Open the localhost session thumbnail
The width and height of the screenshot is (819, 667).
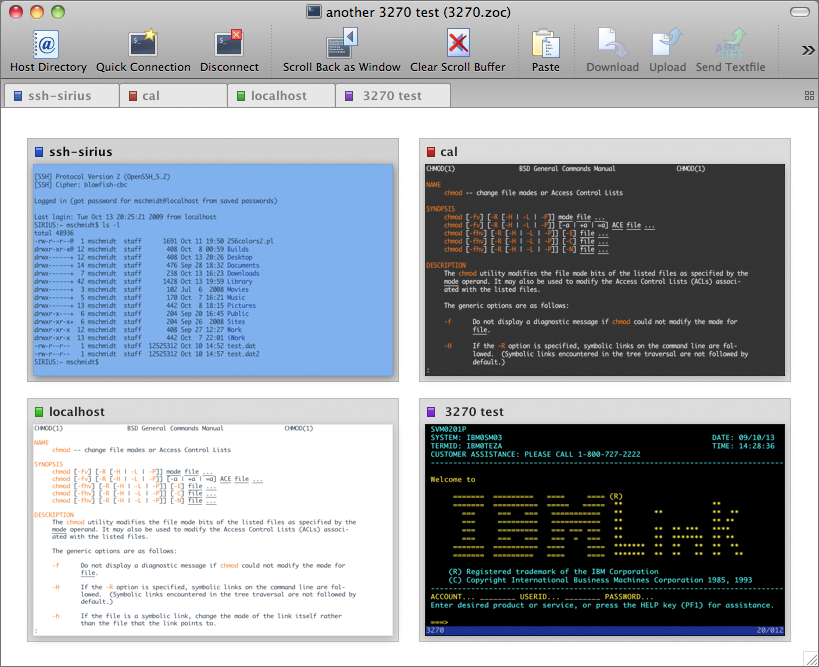click(213, 530)
